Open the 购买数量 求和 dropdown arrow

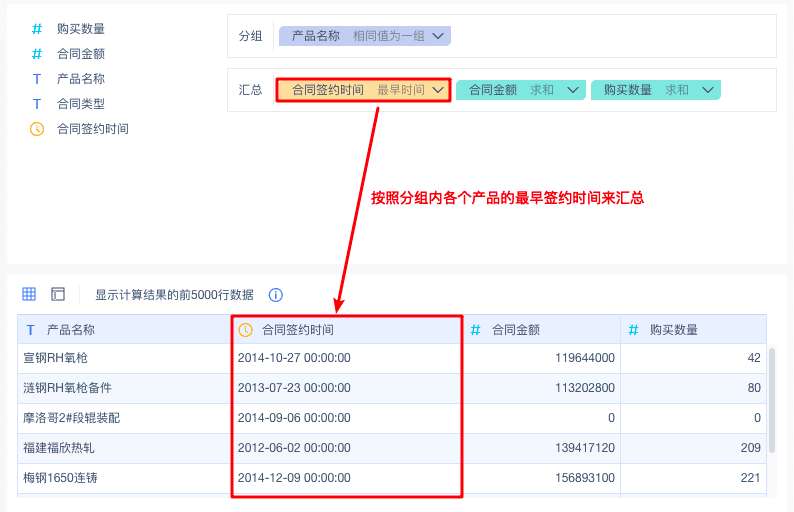tap(708, 90)
